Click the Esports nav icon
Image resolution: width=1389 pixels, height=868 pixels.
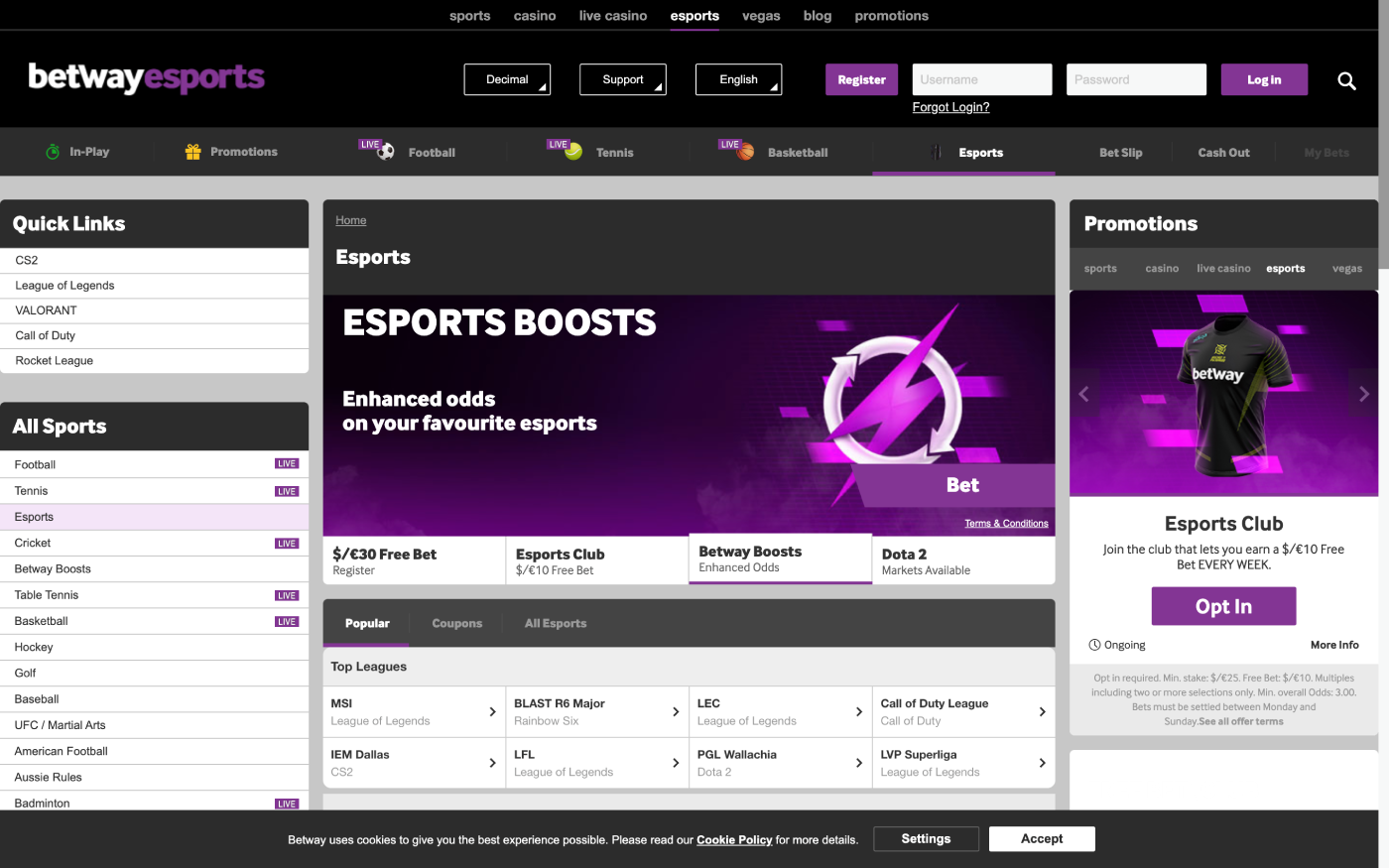(937, 152)
